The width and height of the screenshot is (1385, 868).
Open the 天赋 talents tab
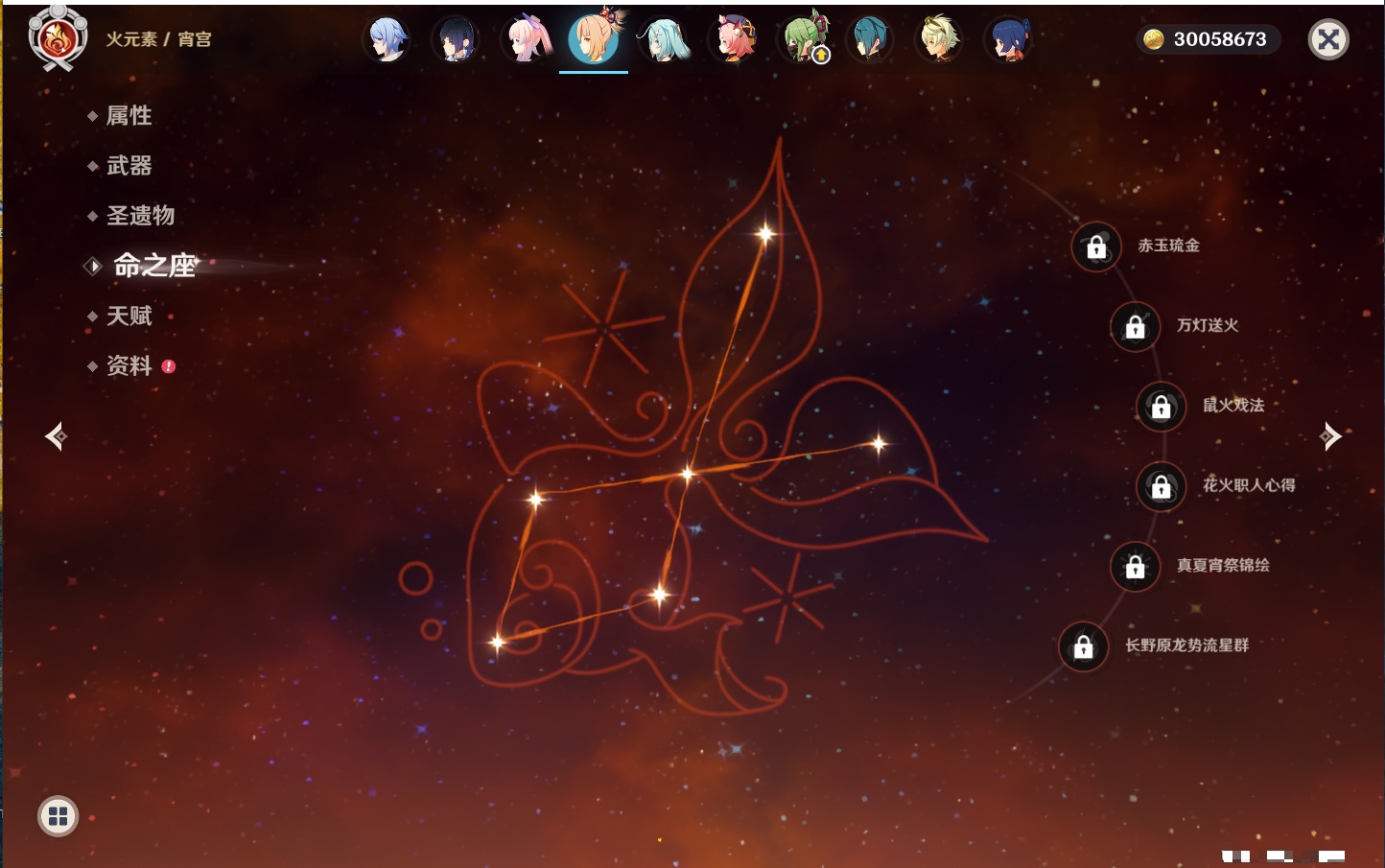[x=129, y=316]
